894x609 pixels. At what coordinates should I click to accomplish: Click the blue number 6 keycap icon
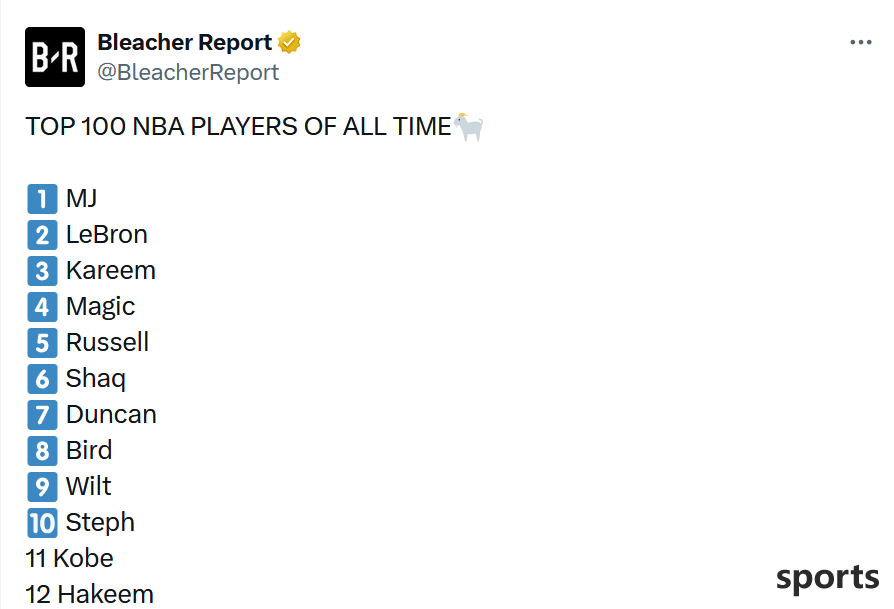point(42,379)
